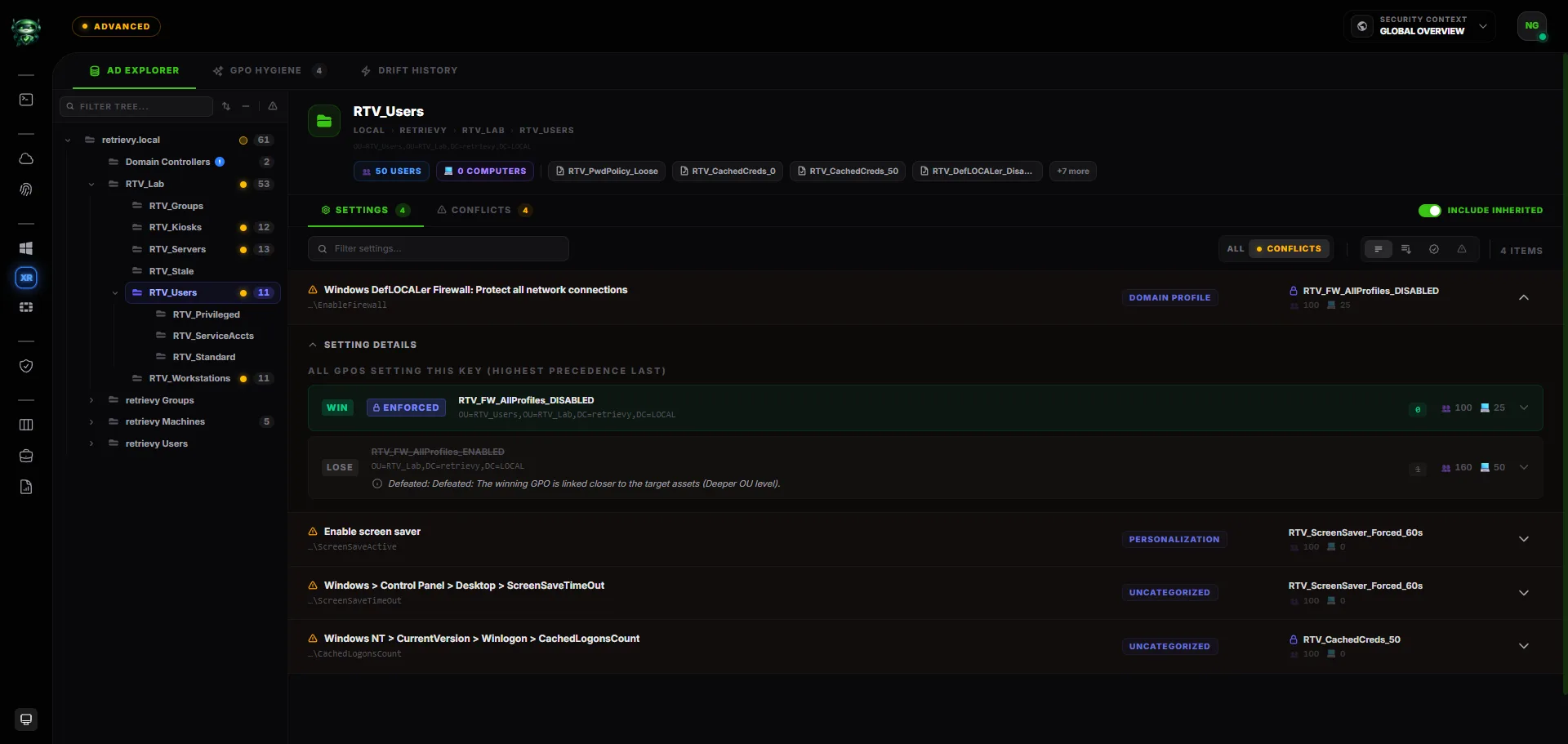The height and width of the screenshot is (744, 1568).
Task: Expand Enable screen saver row
Action: [x=1524, y=539]
